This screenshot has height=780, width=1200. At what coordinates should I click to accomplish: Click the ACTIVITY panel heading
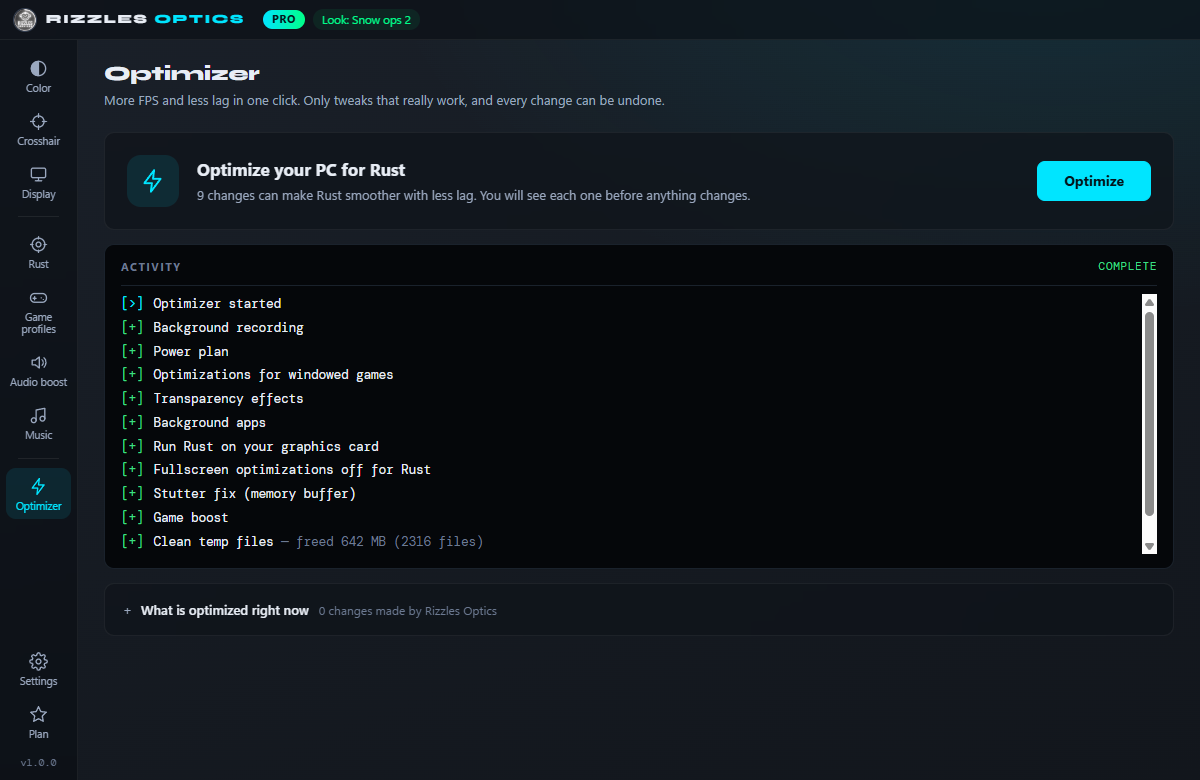pos(151,267)
